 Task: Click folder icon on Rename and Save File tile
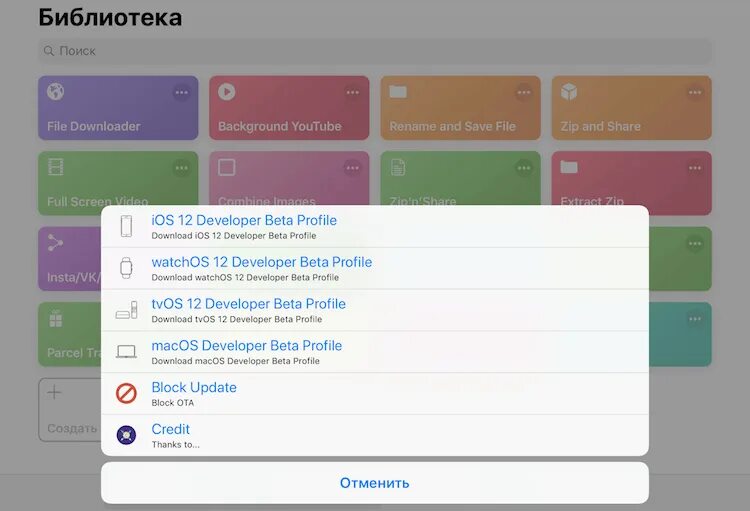398,91
